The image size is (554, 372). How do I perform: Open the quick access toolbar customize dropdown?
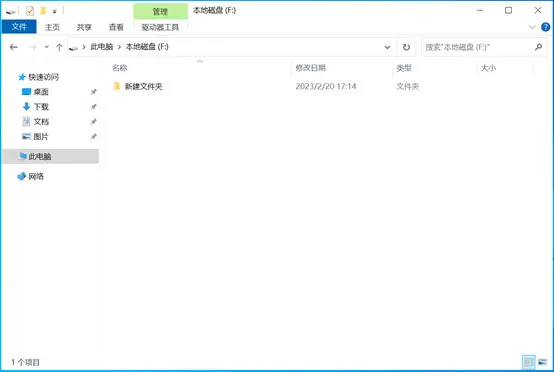tap(54, 11)
